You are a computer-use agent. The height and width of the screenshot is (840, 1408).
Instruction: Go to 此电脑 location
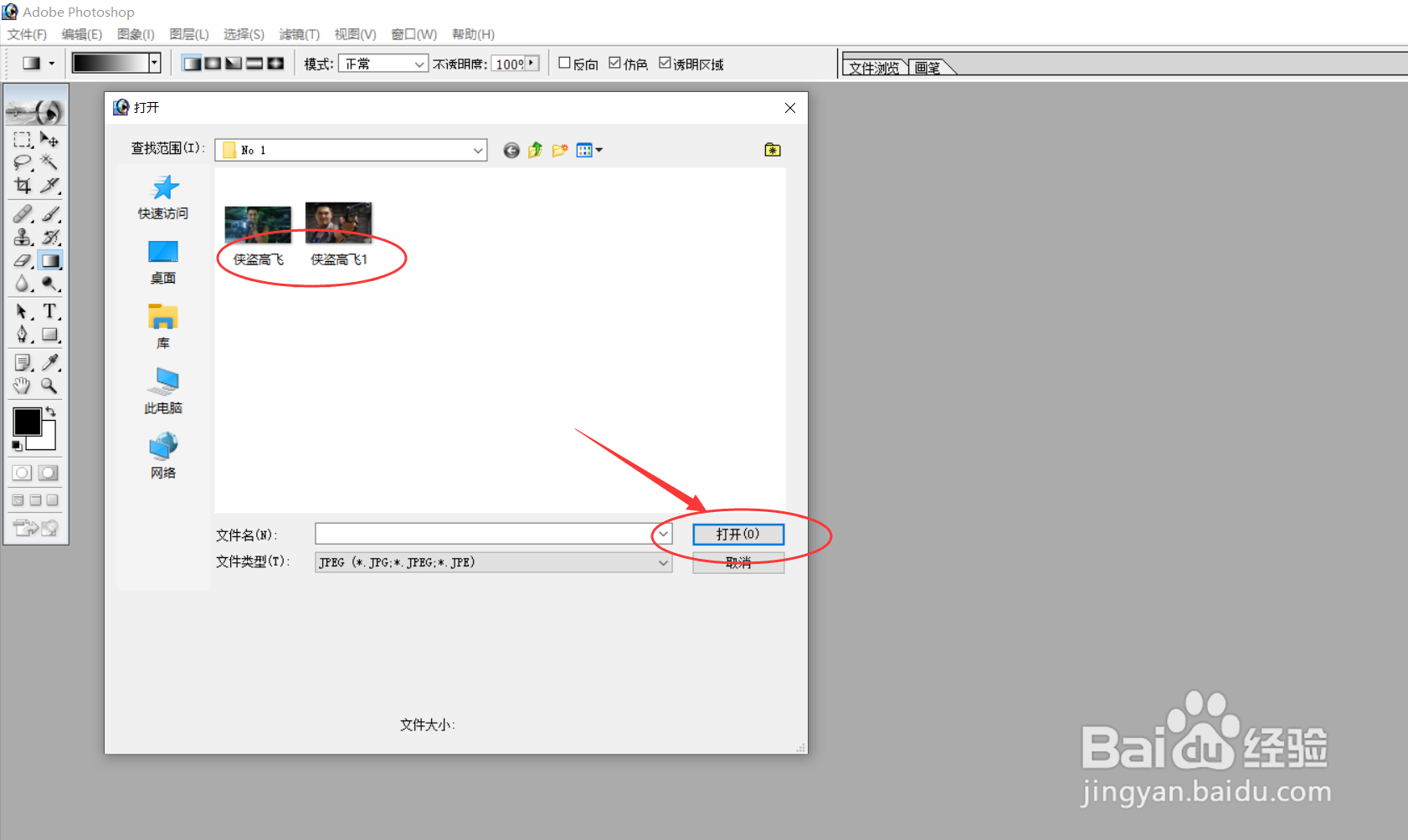pos(163,392)
